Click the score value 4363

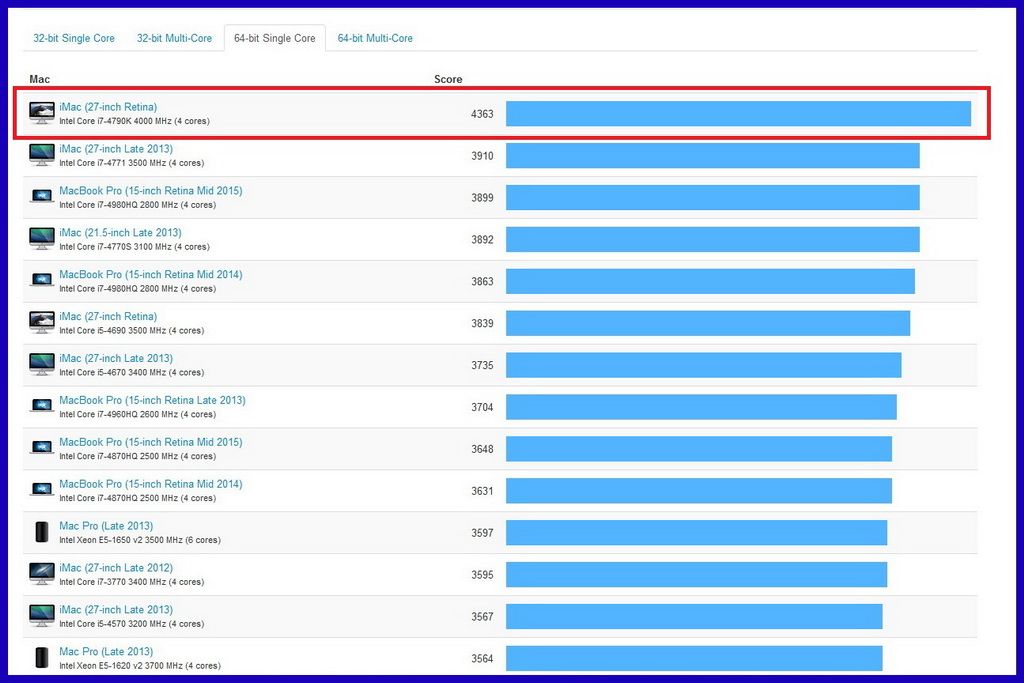click(482, 114)
